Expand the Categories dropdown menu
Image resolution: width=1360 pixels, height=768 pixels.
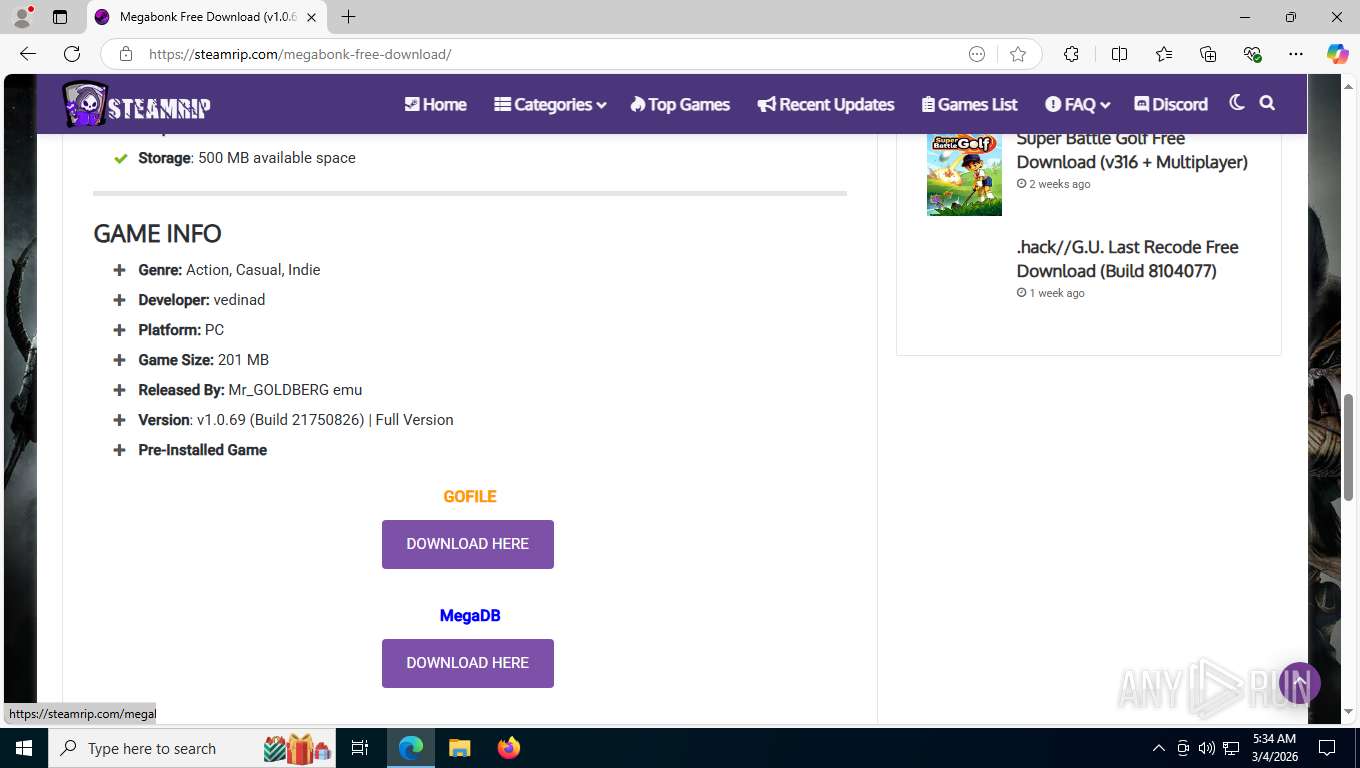coord(550,104)
